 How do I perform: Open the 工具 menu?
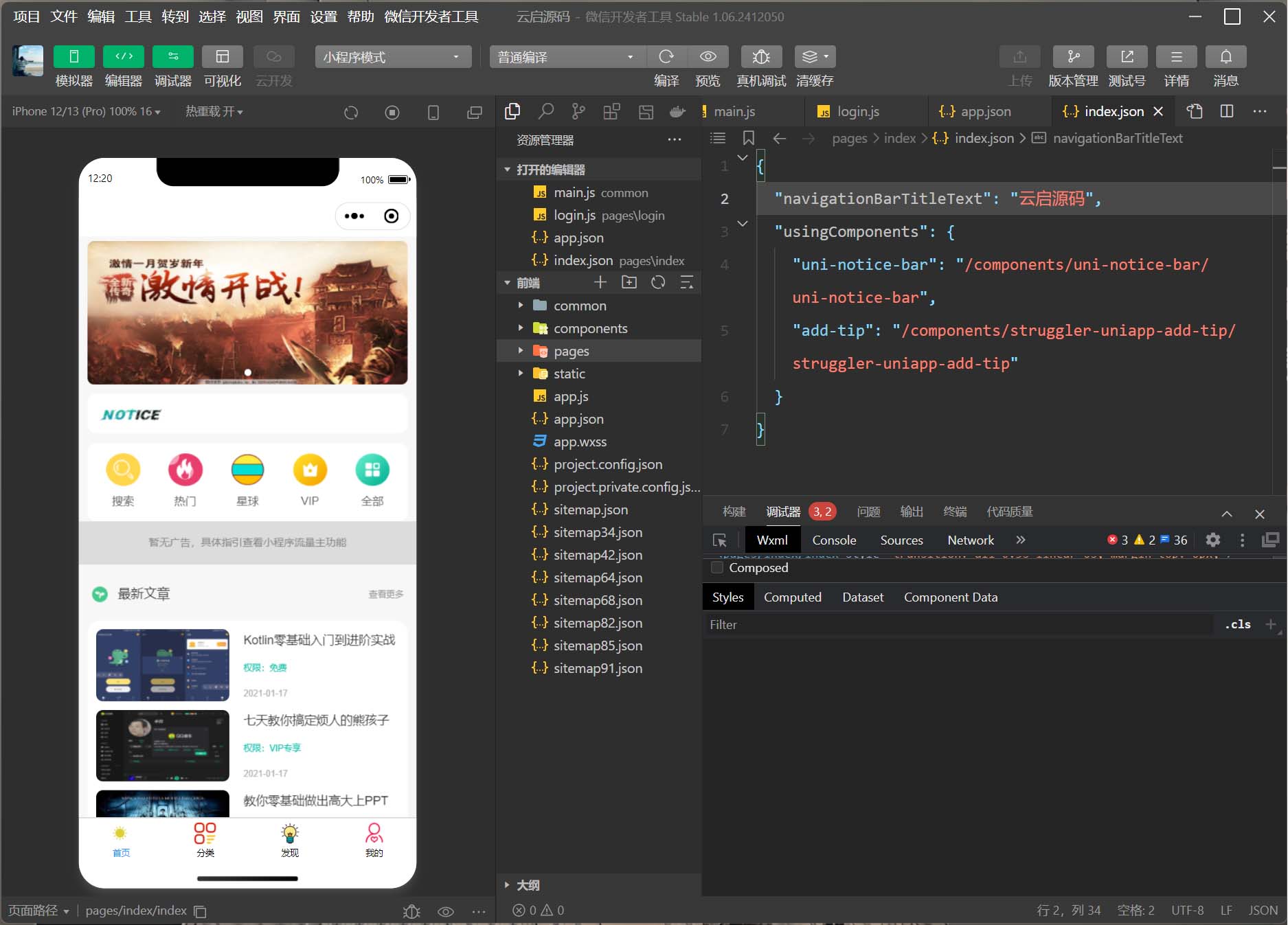pos(137,16)
